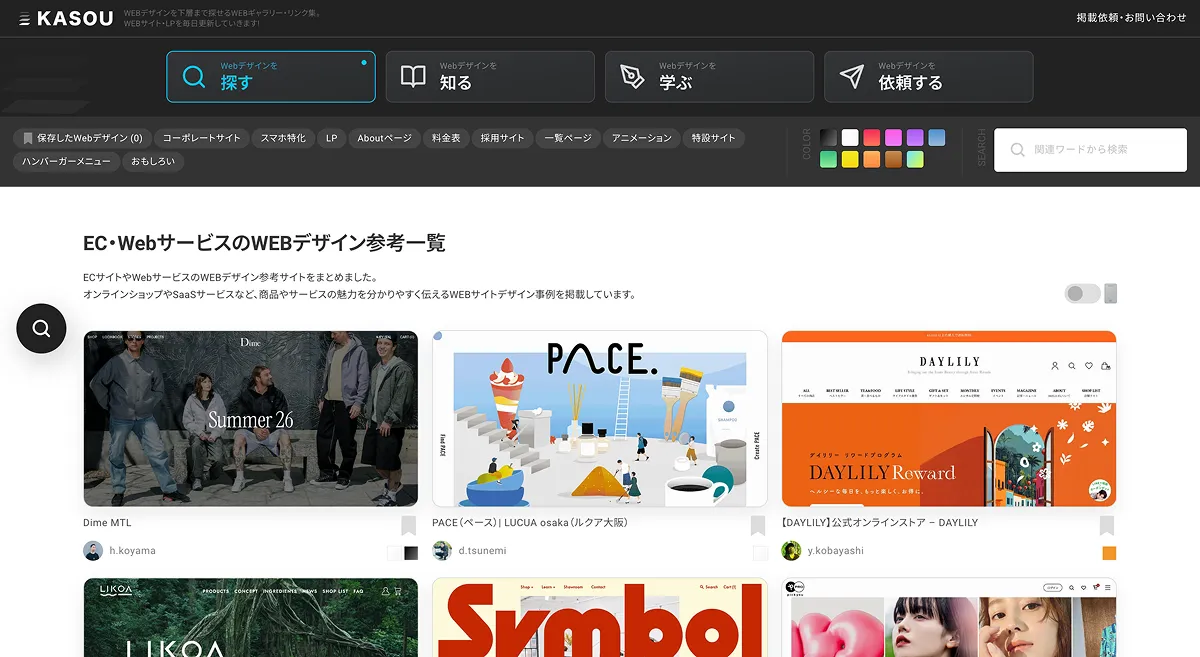
Task: Toggle the PC/mobile view switch
Action: 1083,293
